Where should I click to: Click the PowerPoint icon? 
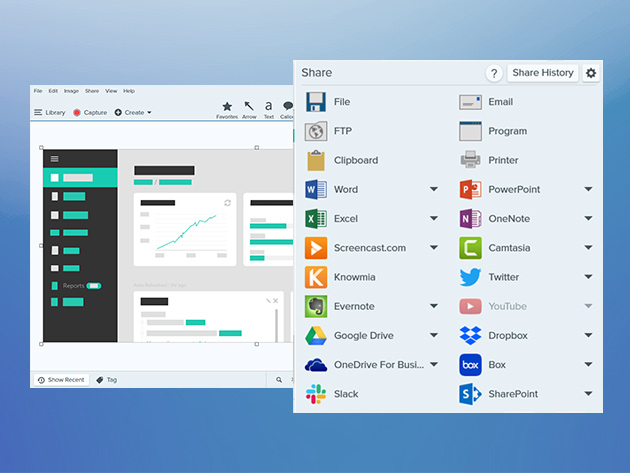point(470,189)
